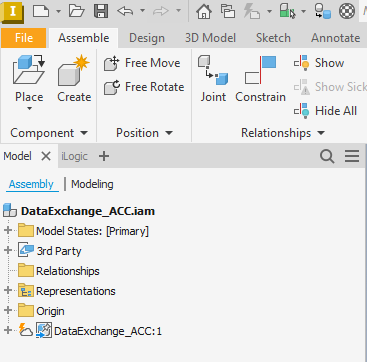Click the Redo arrow icon
367x362 pixels.
click(x=161, y=11)
